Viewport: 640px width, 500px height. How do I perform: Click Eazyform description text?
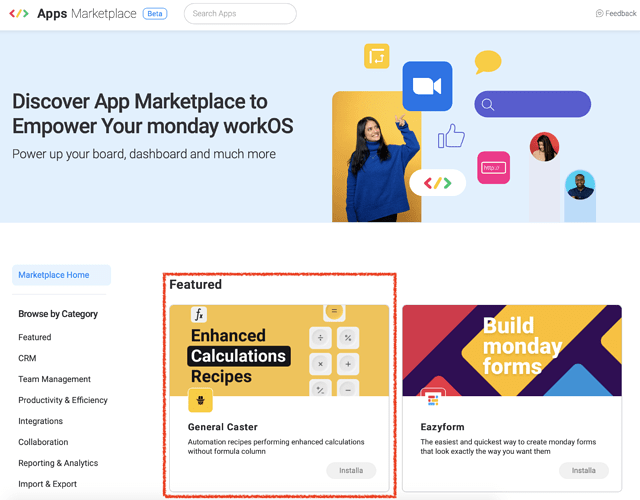508,447
